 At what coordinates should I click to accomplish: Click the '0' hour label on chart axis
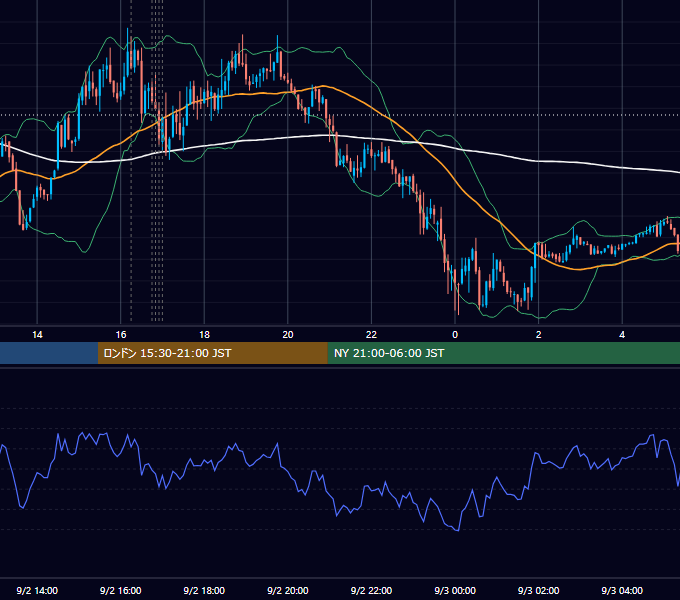455,335
